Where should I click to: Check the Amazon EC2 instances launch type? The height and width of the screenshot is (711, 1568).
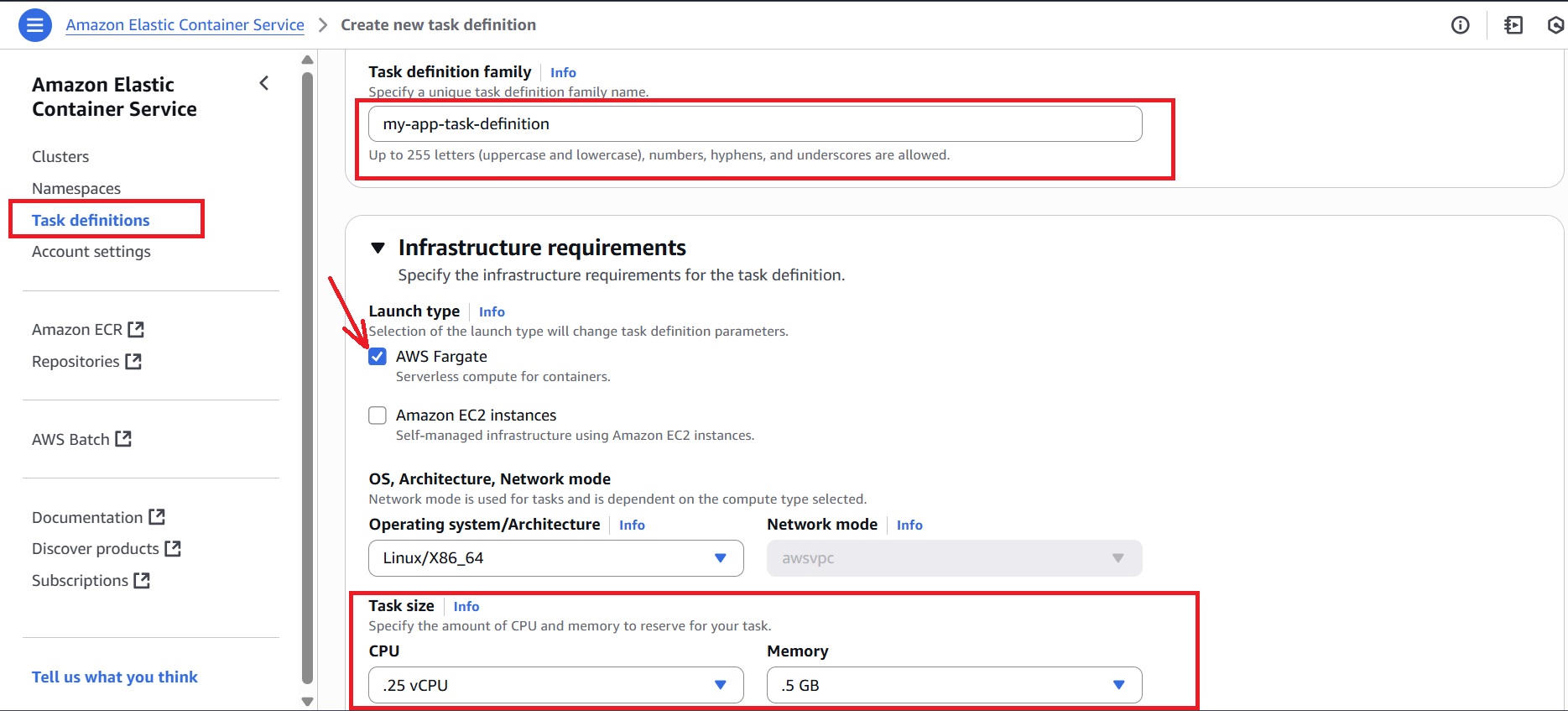click(378, 416)
